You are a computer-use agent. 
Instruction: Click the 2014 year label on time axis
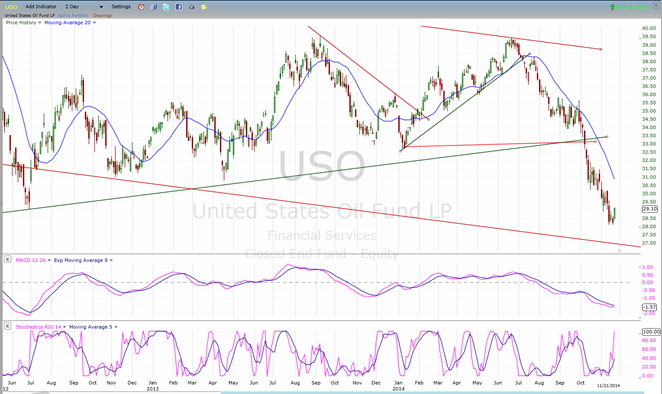[398, 389]
